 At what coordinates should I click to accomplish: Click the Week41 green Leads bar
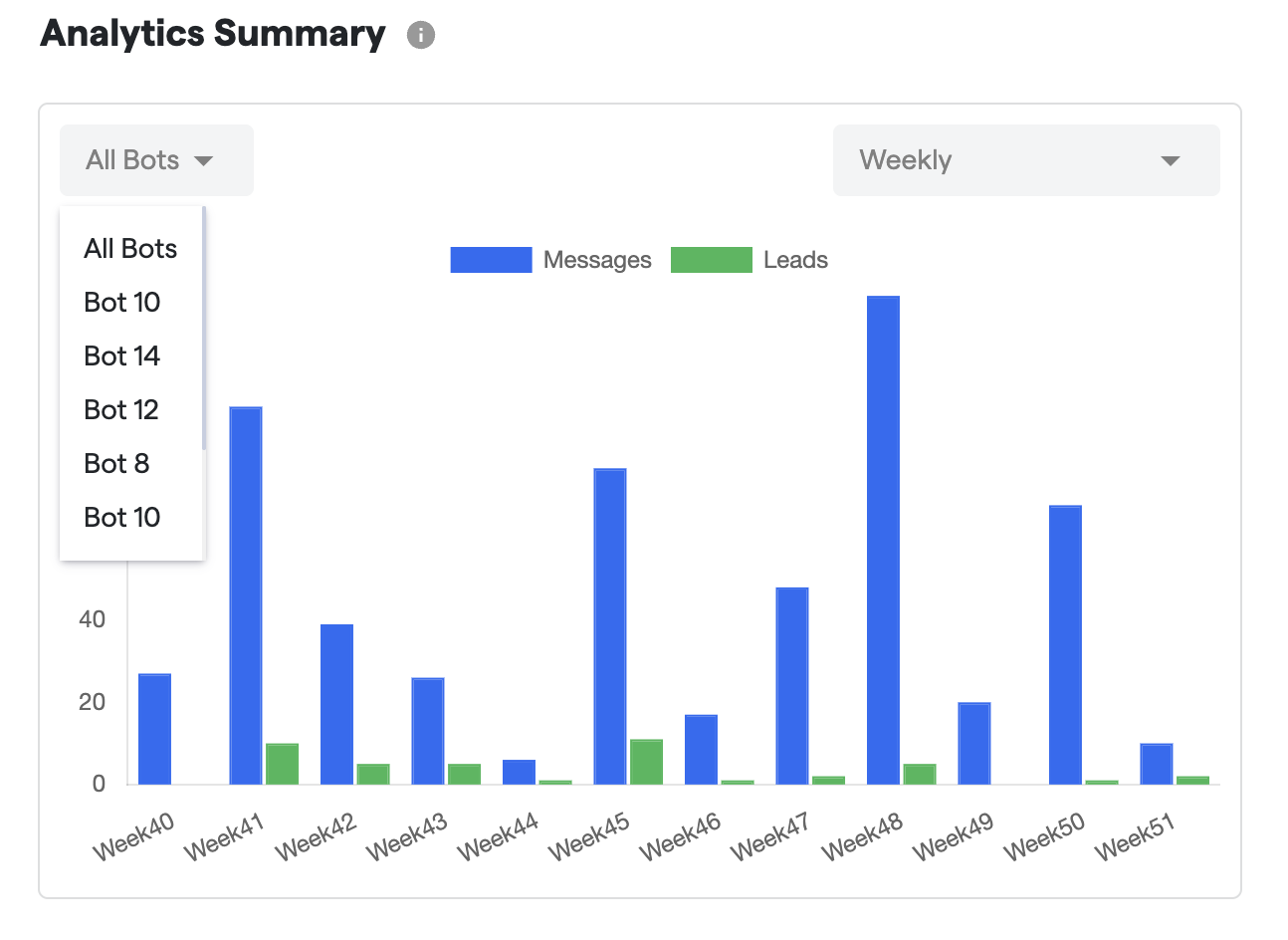coord(282,764)
